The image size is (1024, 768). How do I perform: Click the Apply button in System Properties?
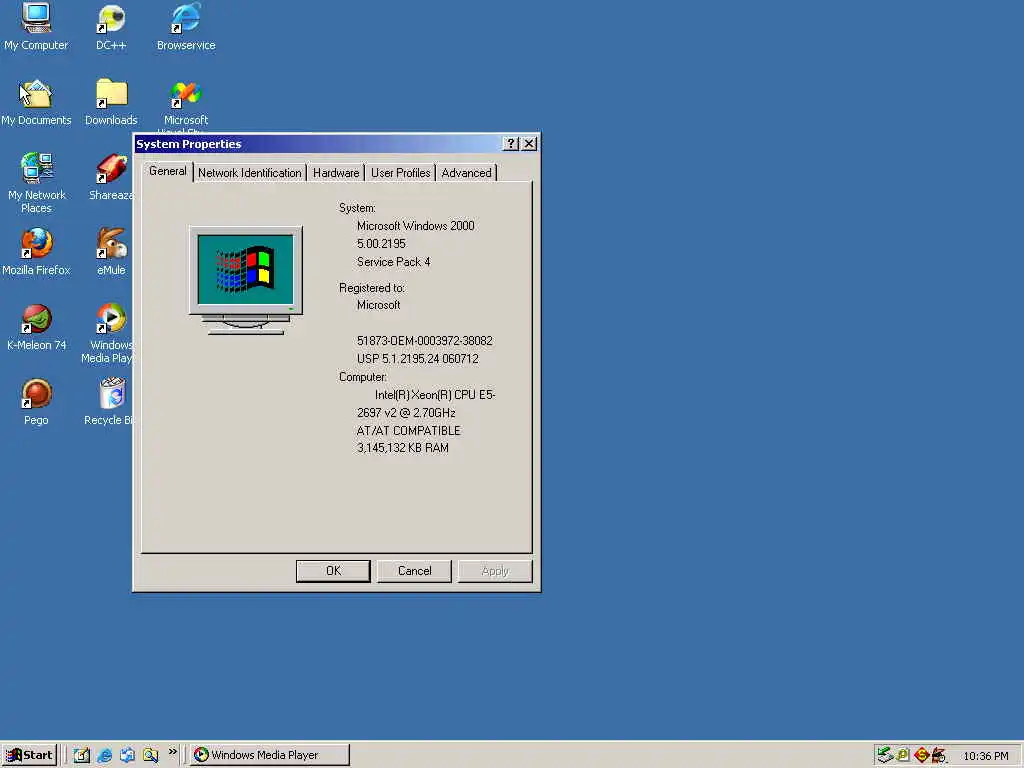coord(494,571)
